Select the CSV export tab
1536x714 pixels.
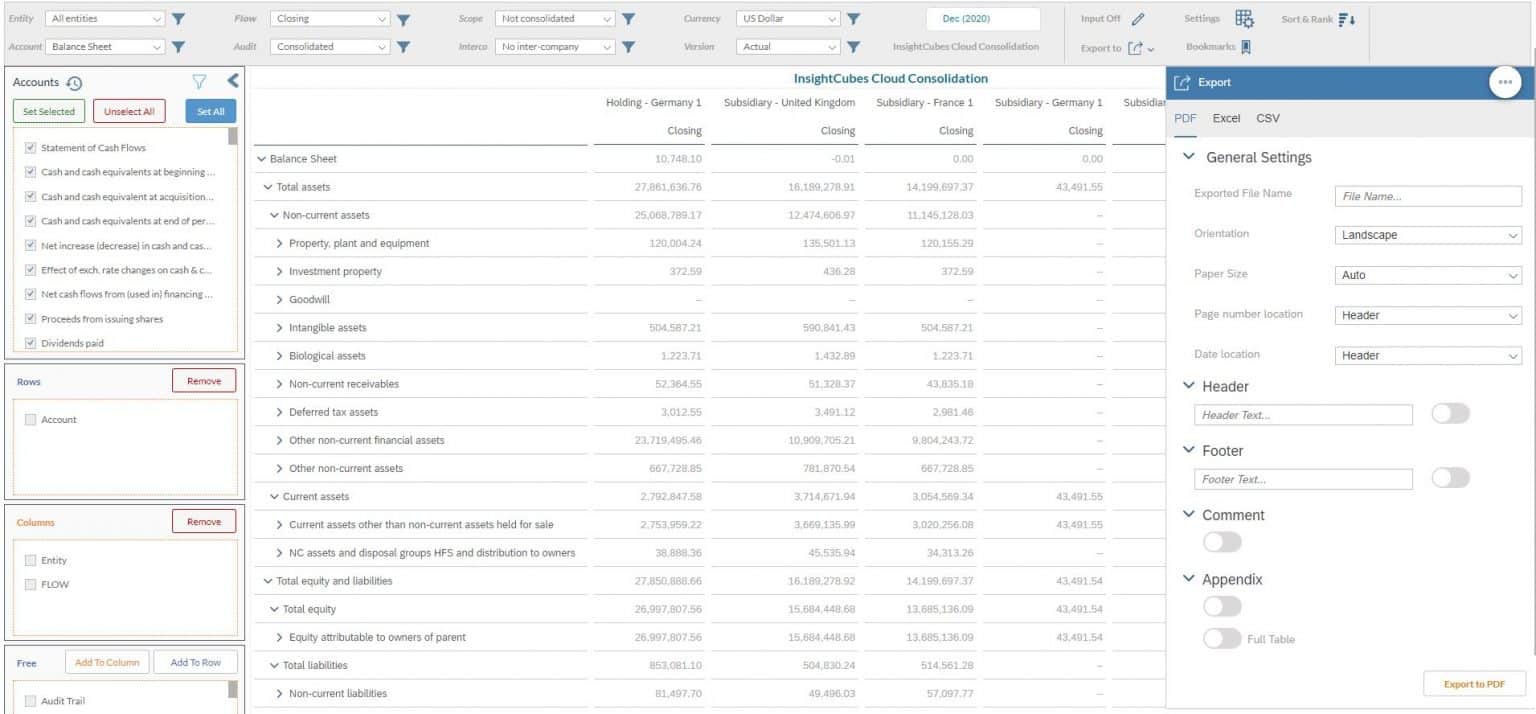point(1267,118)
